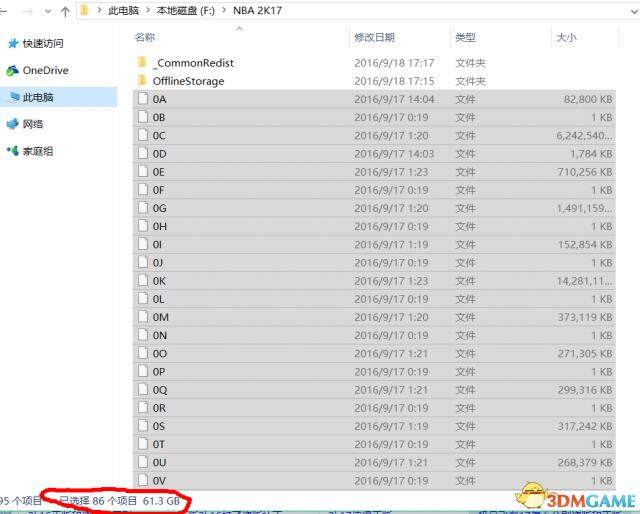Click the 373,119 KB size of 0M
Viewport: 640px width, 514px height.
(x=585, y=317)
